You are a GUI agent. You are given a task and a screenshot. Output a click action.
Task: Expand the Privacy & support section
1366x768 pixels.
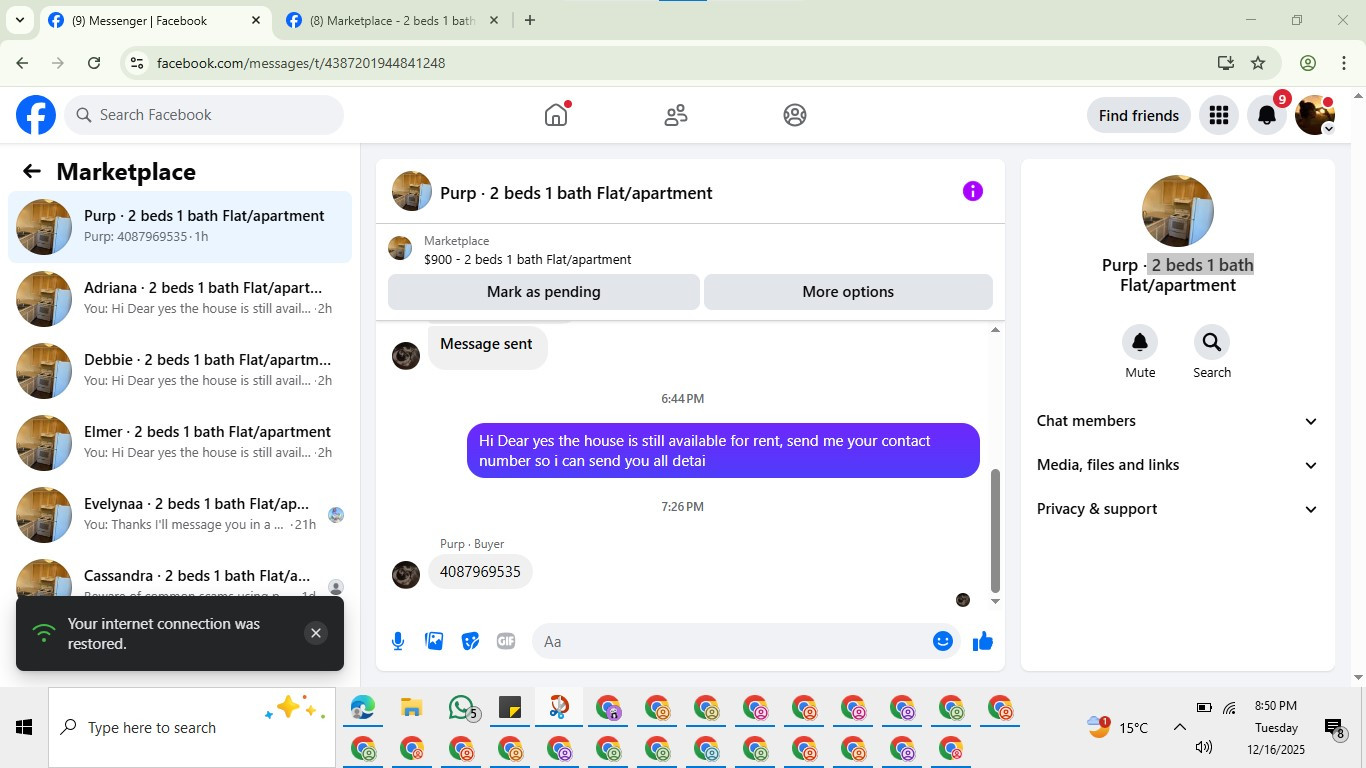(x=1177, y=509)
